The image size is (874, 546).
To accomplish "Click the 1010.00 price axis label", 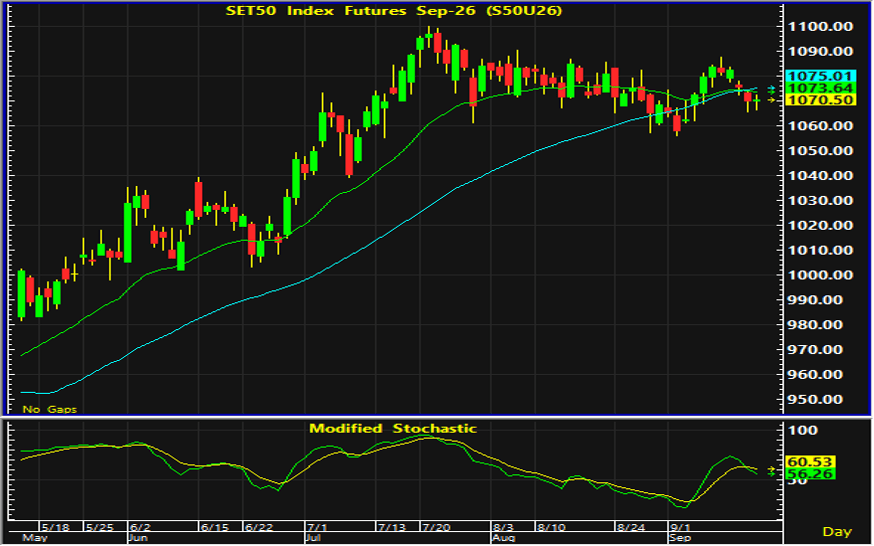I will [x=820, y=250].
